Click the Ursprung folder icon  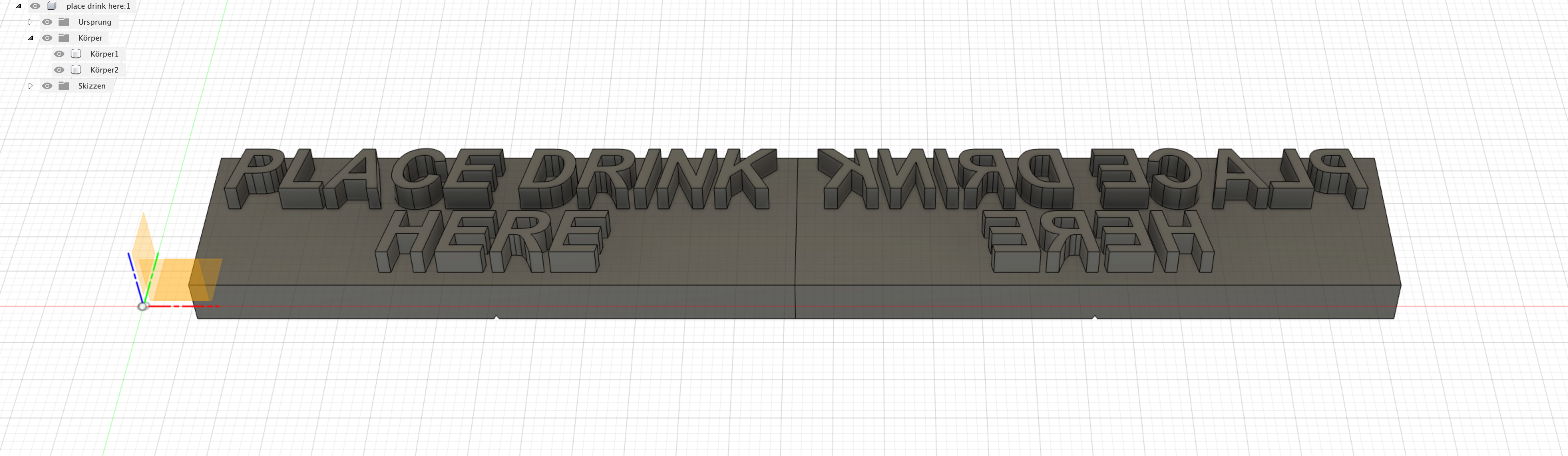pyautogui.click(x=64, y=22)
